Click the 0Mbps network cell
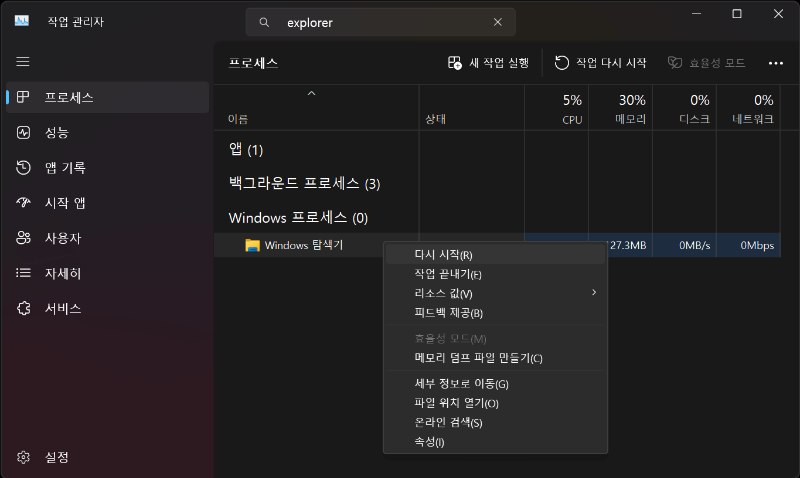Viewport: 800px width, 478px height. pyautogui.click(x=748, y=245)
